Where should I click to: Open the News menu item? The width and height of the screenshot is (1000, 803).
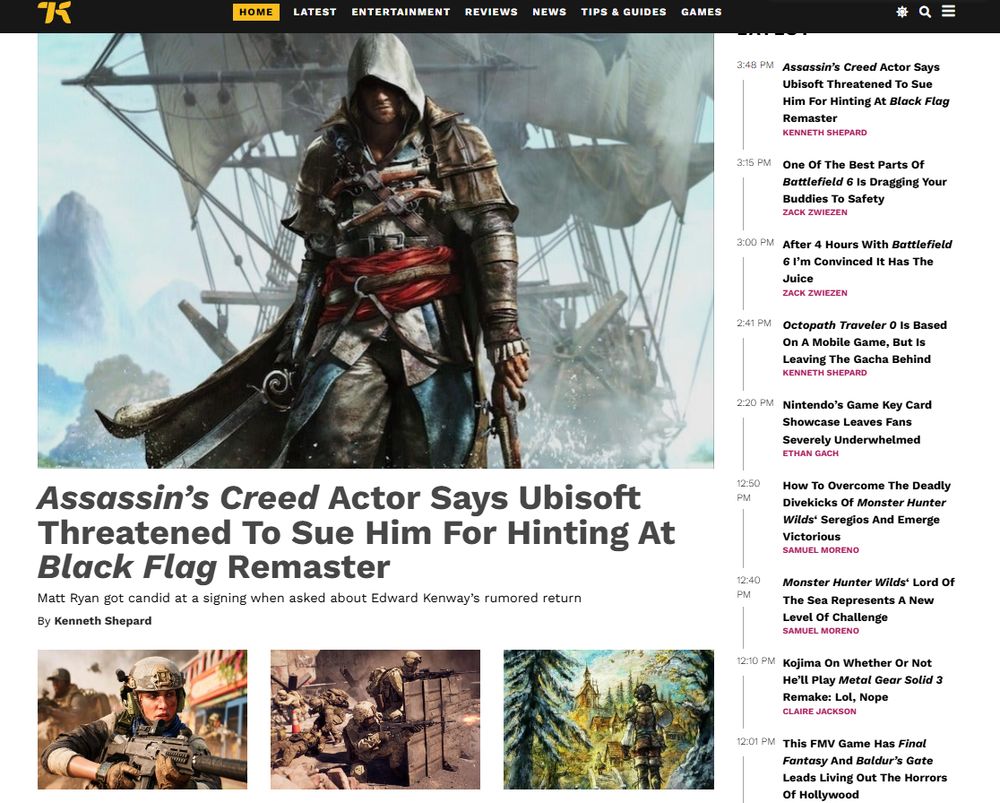tap(549, 11)
